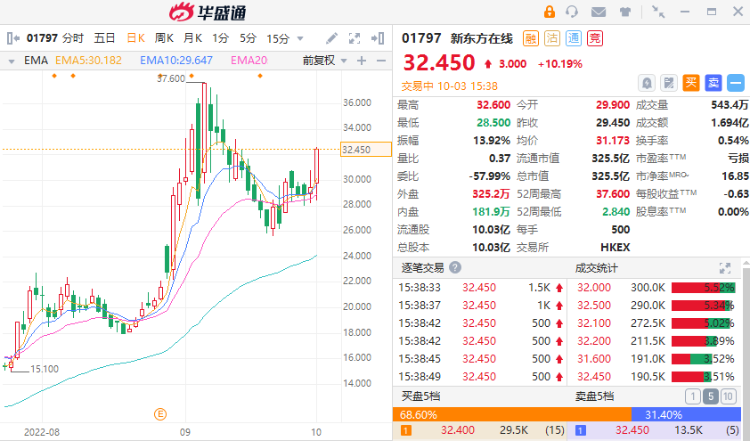The image size is (750, 441).
Task: Expand the trade statistics panel icon
Action: click(x=725, y=268)
